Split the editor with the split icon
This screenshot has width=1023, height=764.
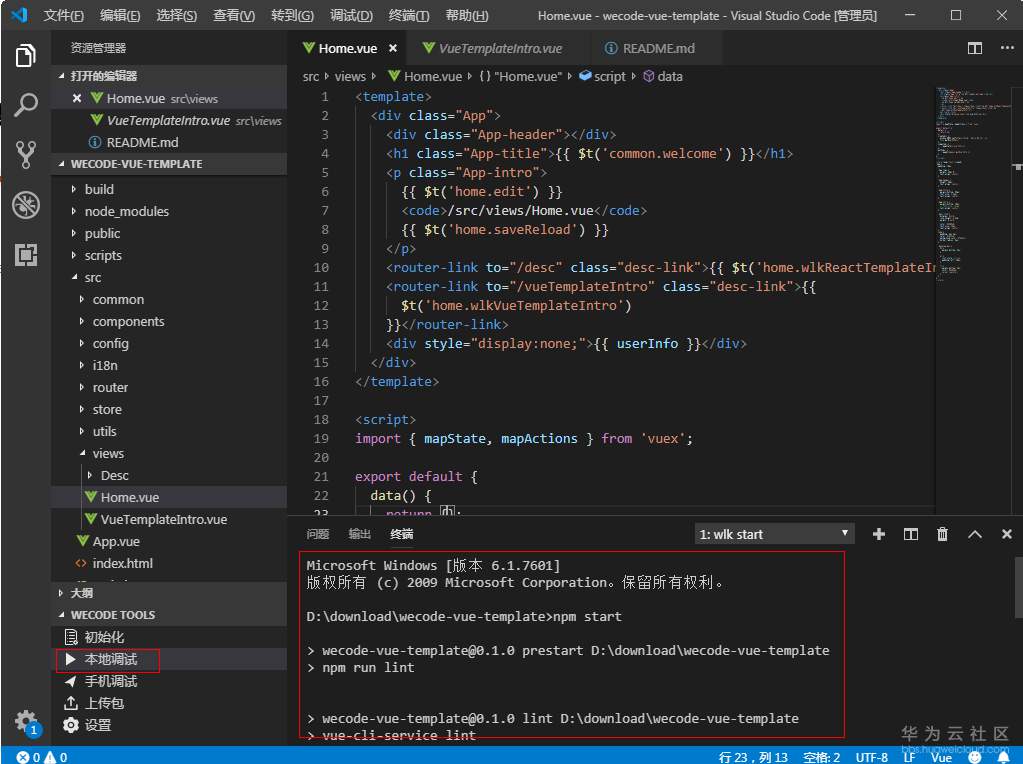click(x=975, y=48)
